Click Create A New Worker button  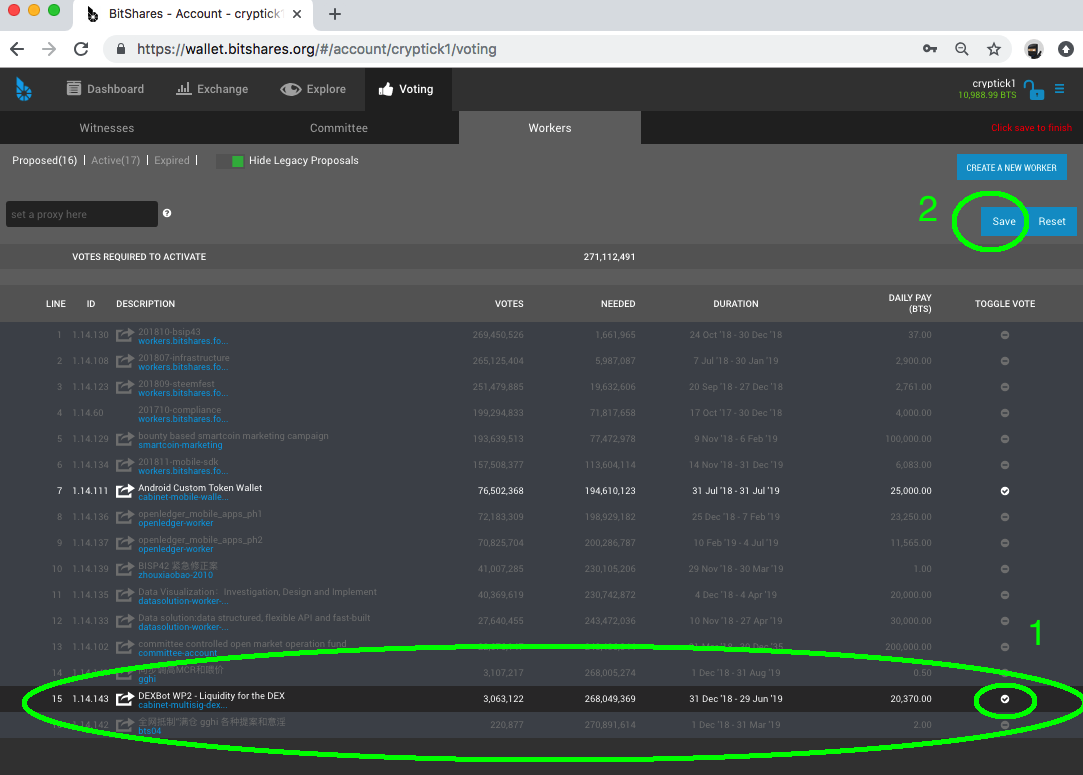(x=1011, y=167)
